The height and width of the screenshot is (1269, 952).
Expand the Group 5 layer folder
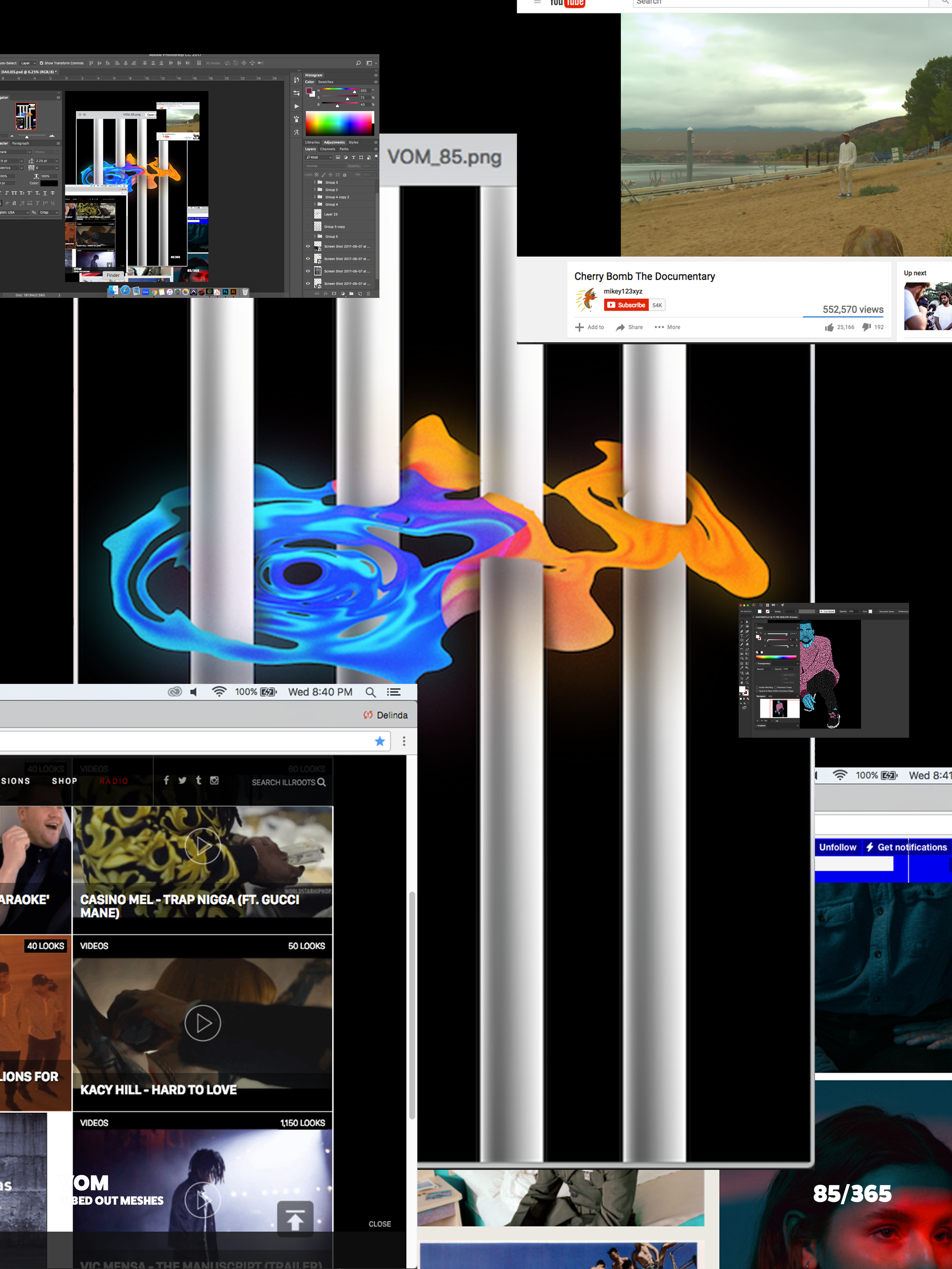coord(315,236)
